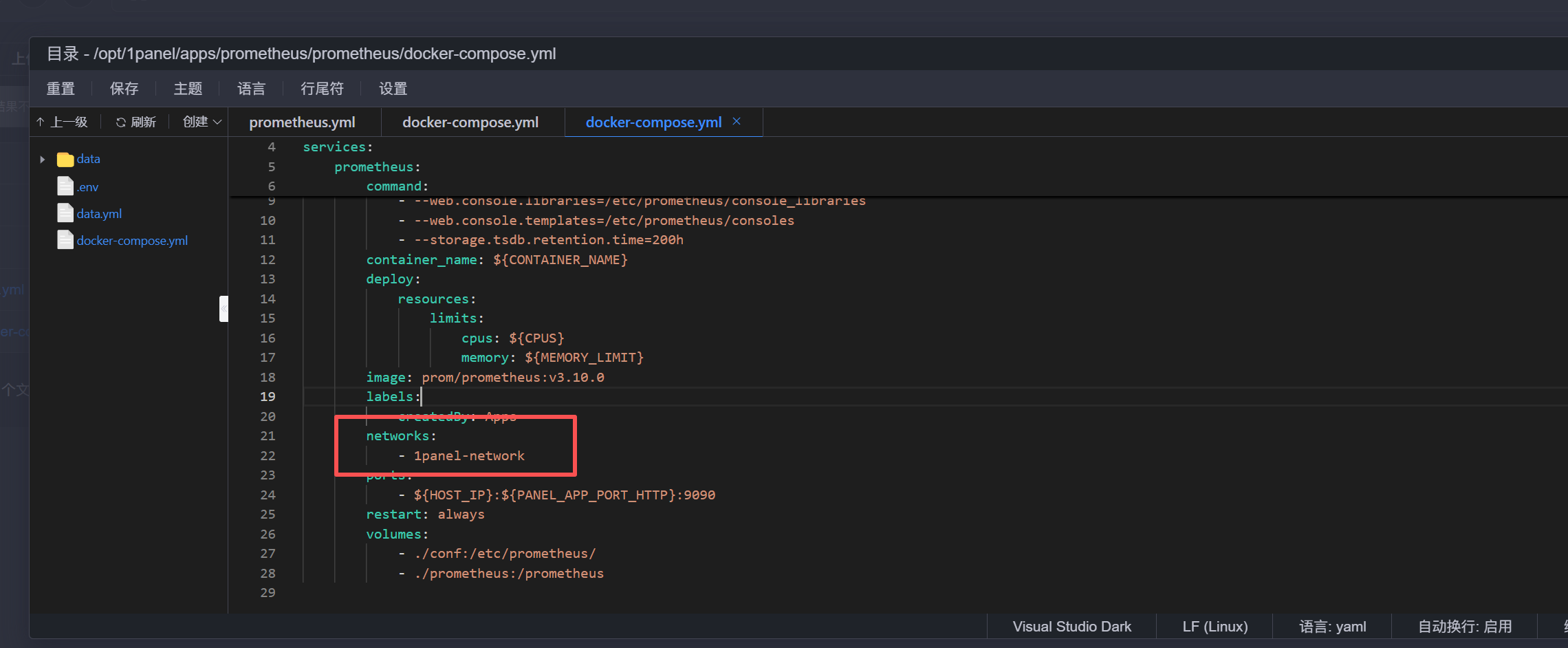1568x648 pixels.
Task: Click the sticky services: line
Action: coord(338,147)
